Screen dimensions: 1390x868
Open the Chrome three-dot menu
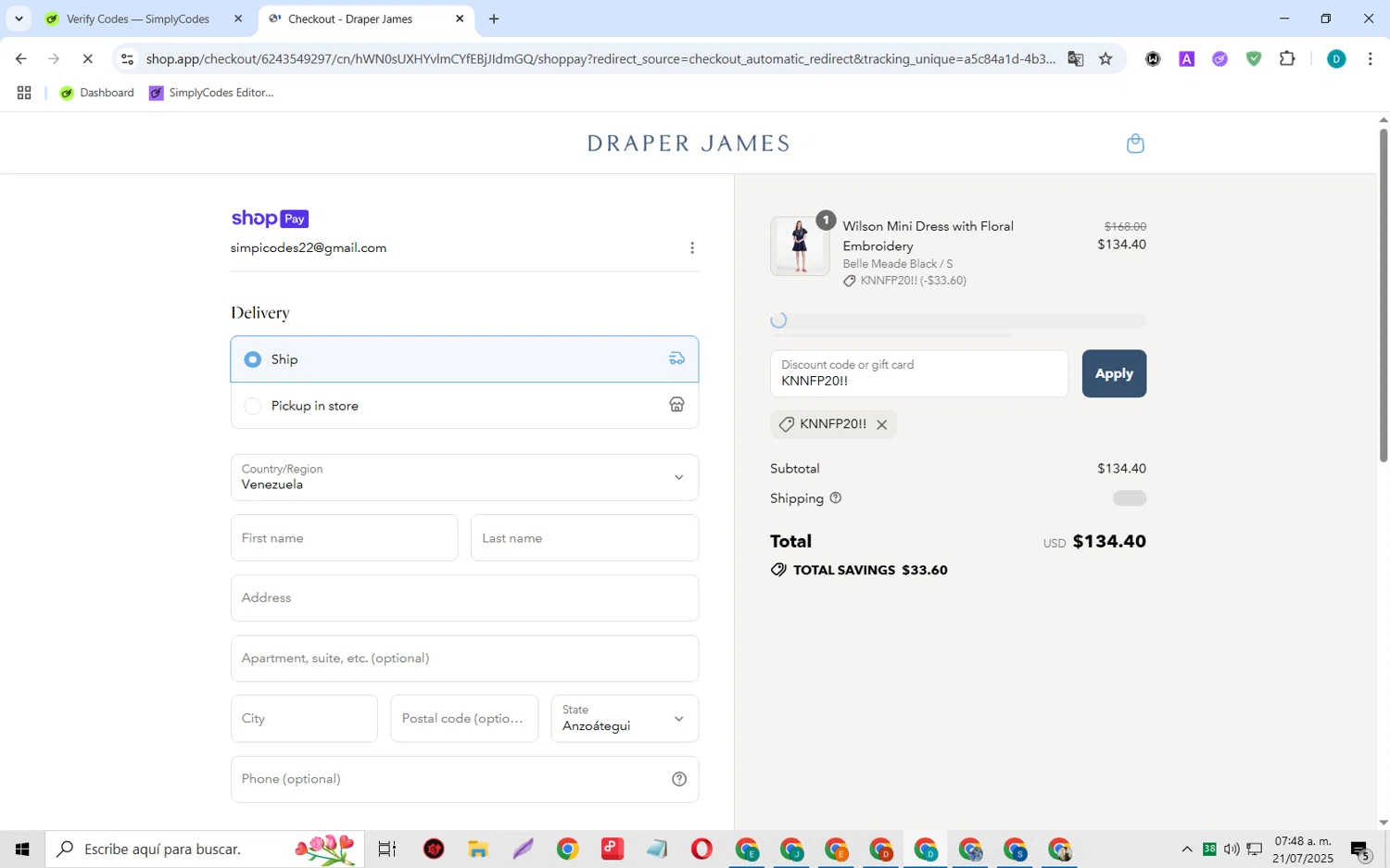click(1370, 58)
